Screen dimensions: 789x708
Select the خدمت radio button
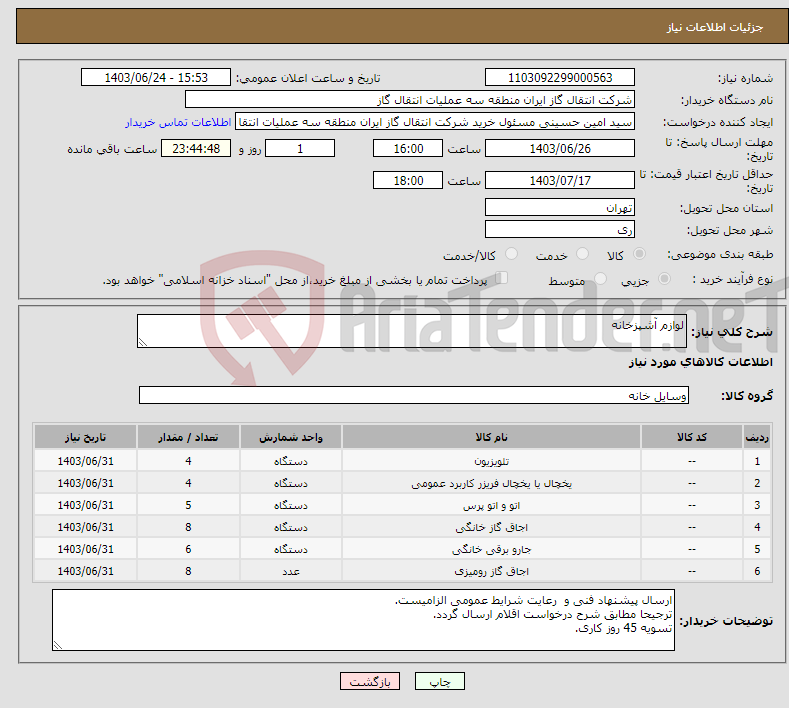pyautogui.click(x=582, y=254)
